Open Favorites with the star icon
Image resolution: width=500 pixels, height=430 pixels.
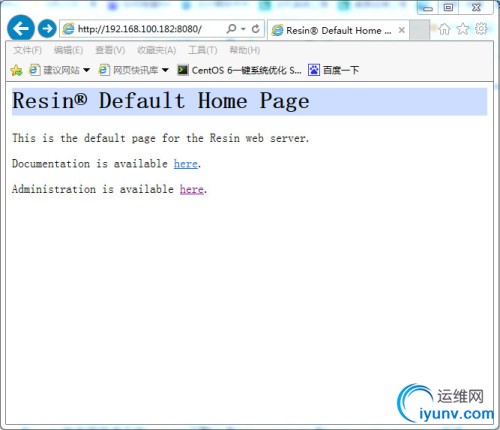pyautogui.click(x=463, y=29)
